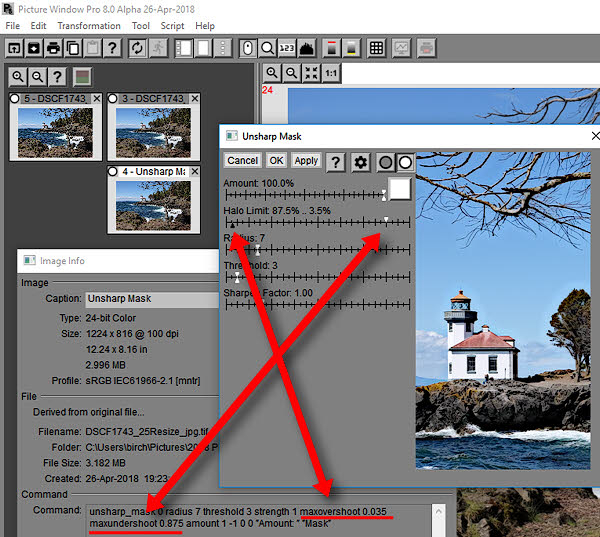Click Cancel in the Unsharp Mask dialog
The height and width of the screenshot is (537, 600).
click(x=242, y=161)
